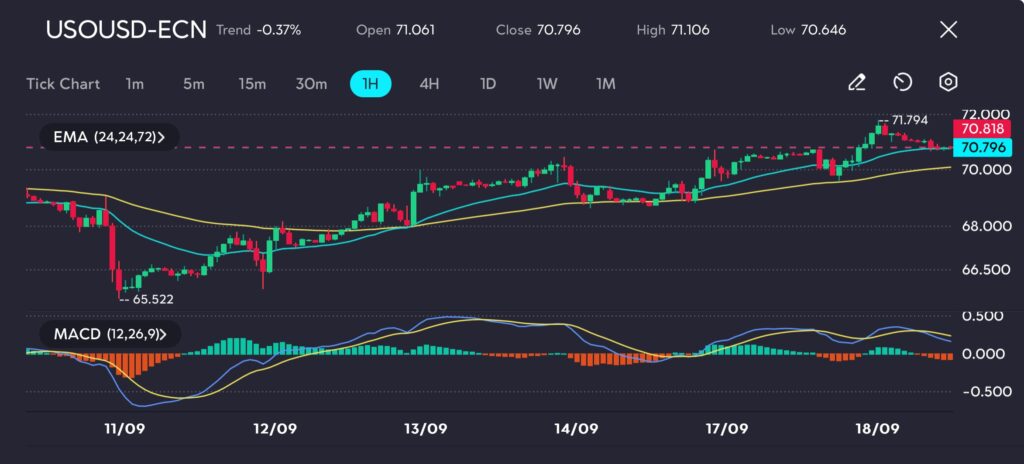Open the hexagon chart settings icon
Viewport: 1024px width, 464px height.
tap(948, 83)
